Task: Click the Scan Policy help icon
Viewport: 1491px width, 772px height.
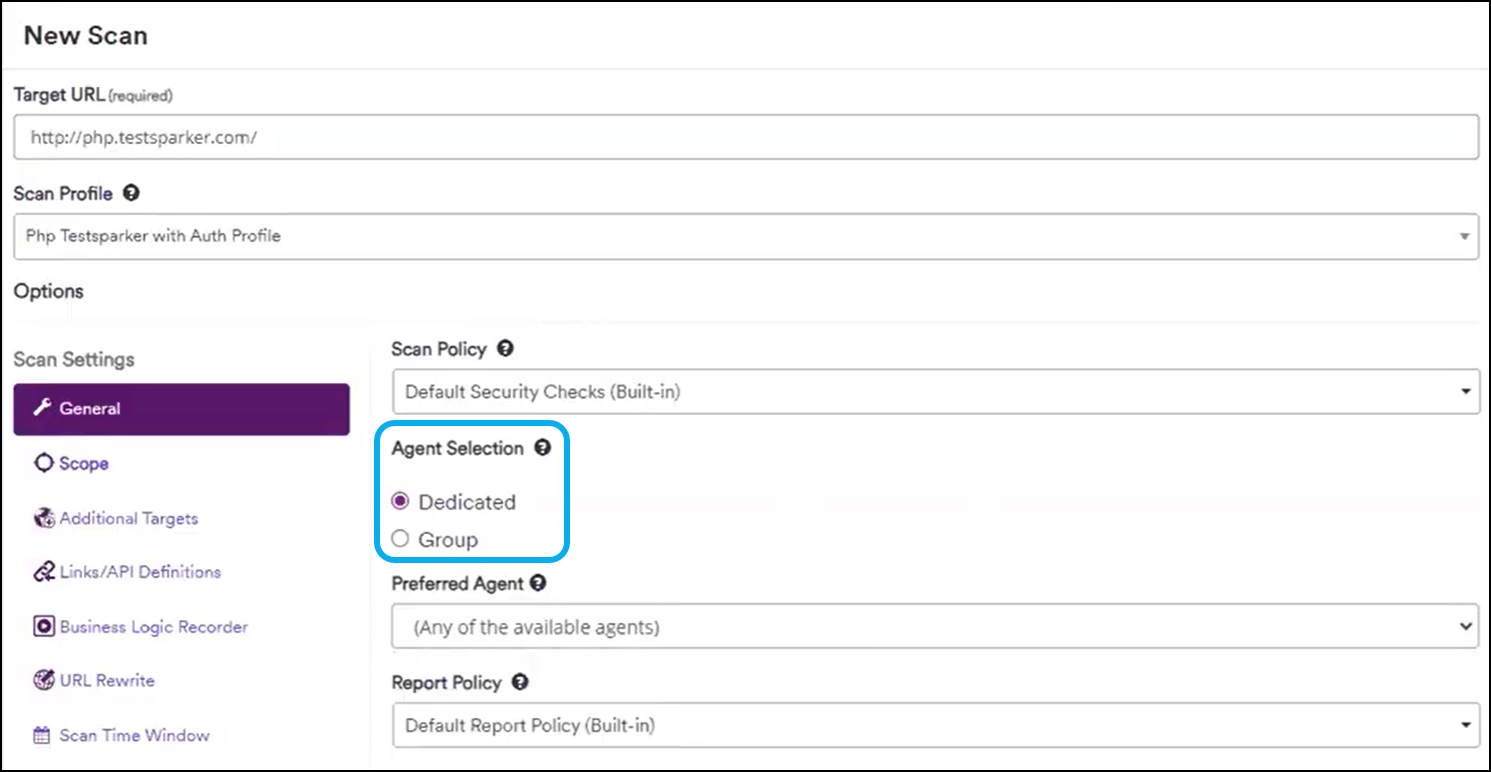Action: 506,348
